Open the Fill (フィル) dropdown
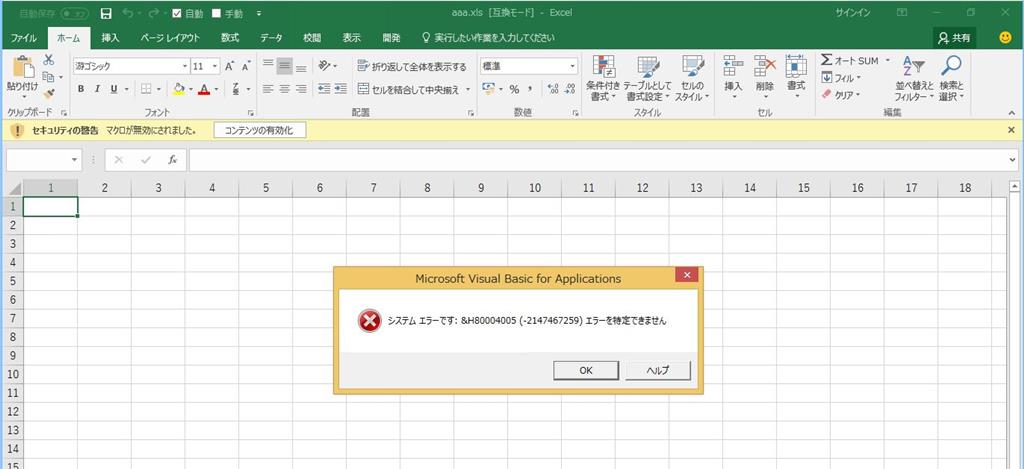This screenshot has width=1024, height=469. pos(841,78)
